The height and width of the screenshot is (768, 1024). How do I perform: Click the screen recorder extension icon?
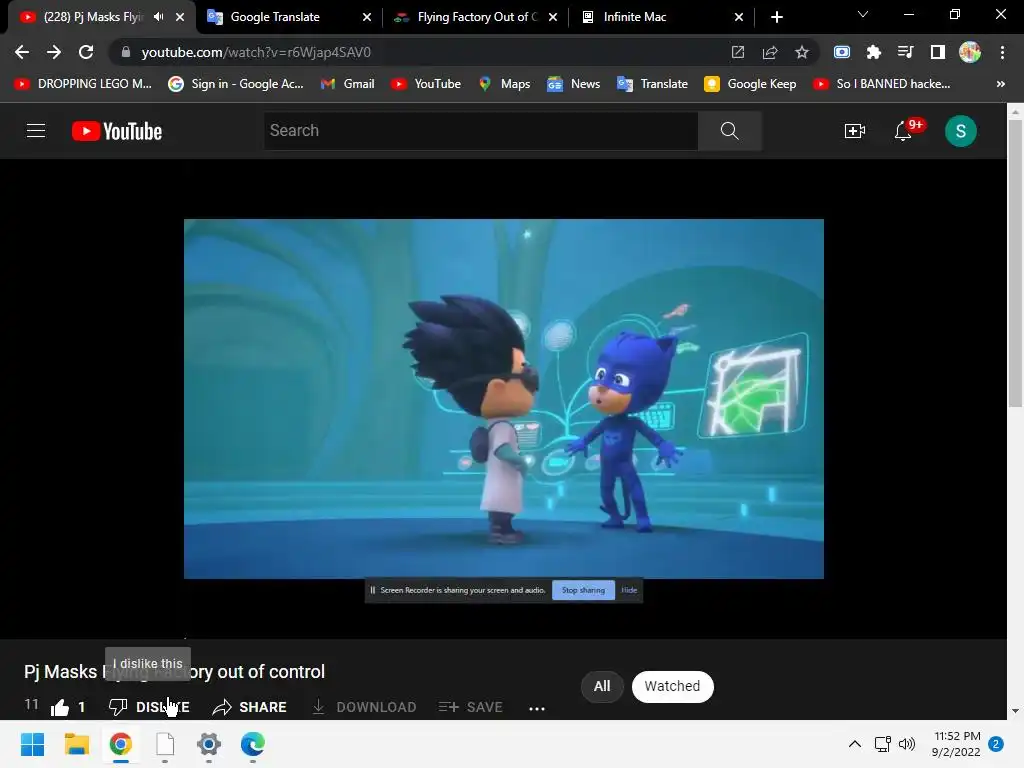[842, 52]
